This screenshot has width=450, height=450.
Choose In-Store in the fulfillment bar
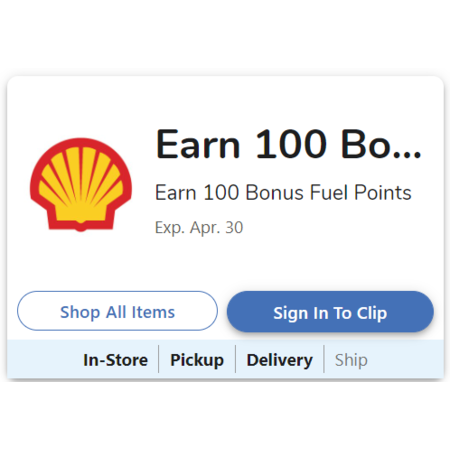click(x=115, y=360)
